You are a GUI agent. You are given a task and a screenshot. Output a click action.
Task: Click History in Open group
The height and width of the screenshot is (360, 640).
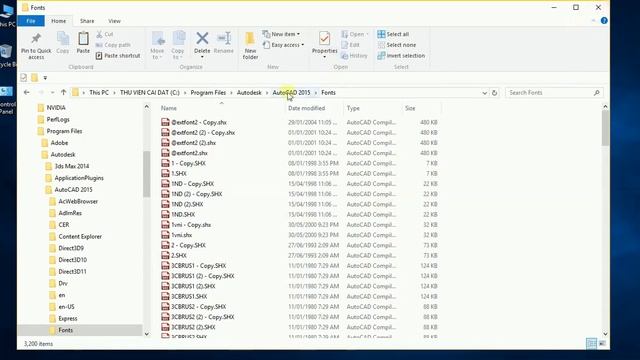point(354,56)
